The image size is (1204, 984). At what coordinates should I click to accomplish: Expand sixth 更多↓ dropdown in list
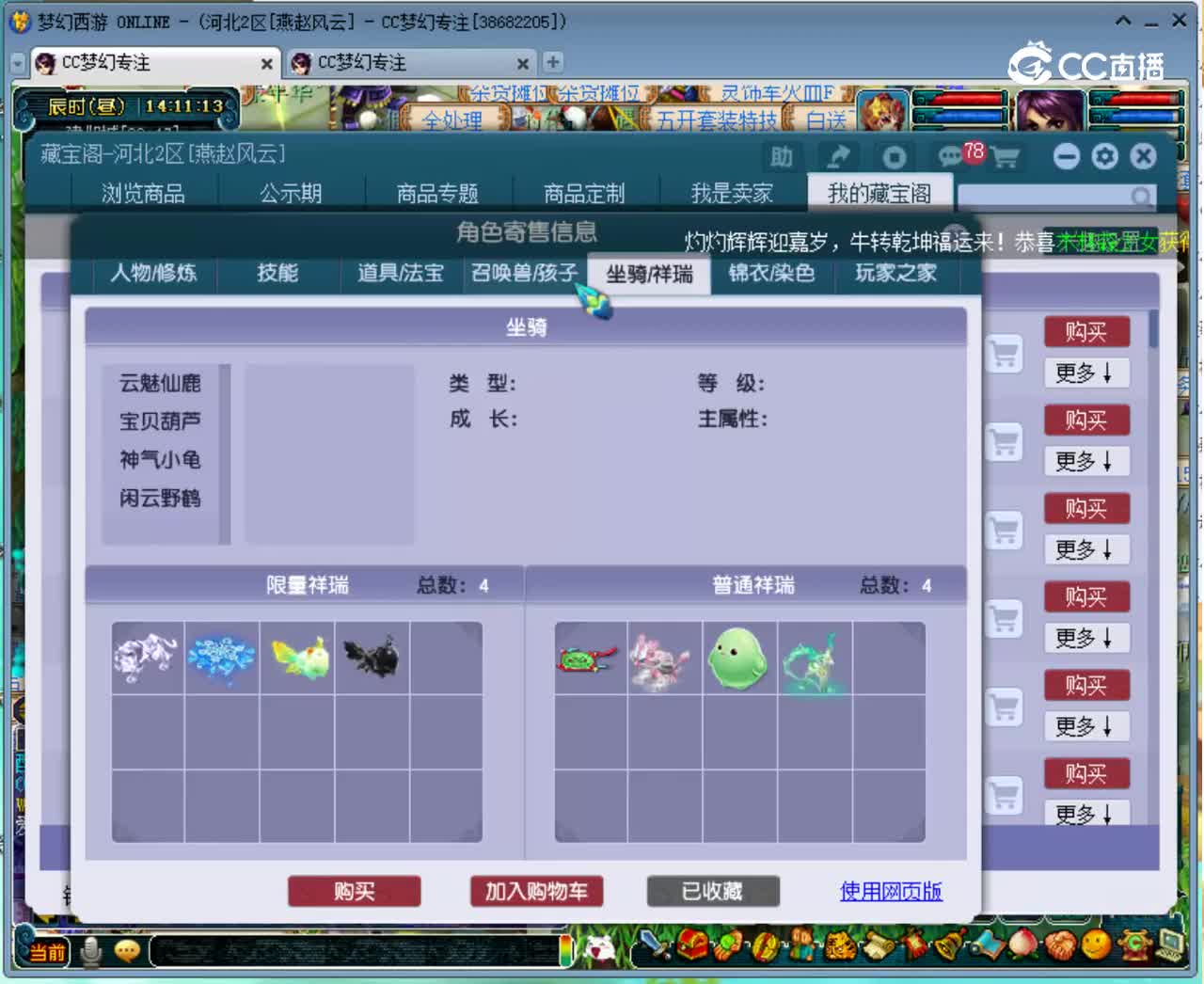(1085, 814)
